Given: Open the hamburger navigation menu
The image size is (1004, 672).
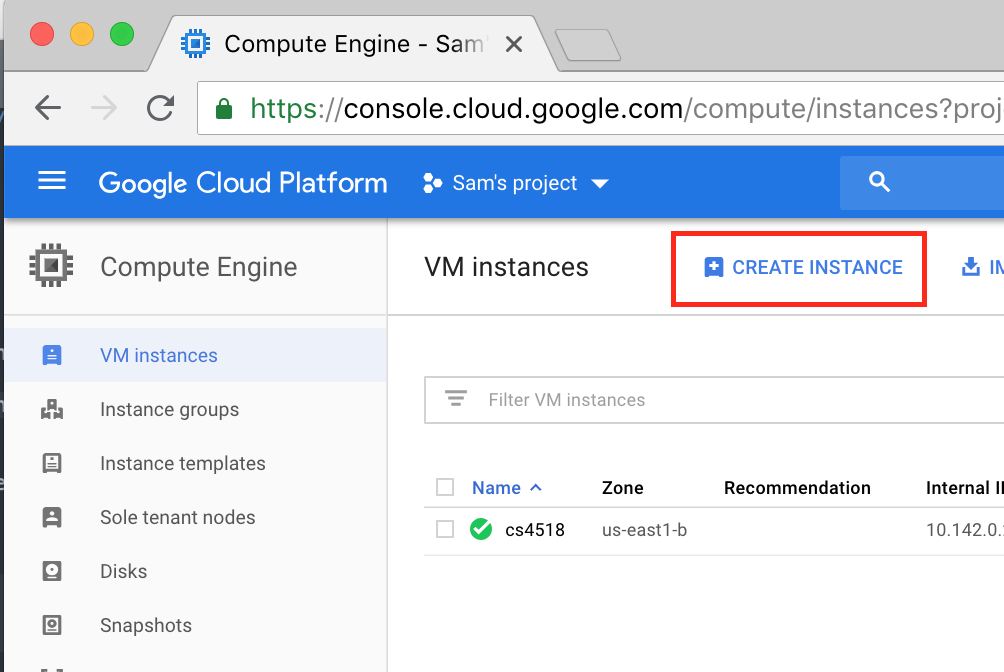Looking at the screenshot, I should point(51,182).
